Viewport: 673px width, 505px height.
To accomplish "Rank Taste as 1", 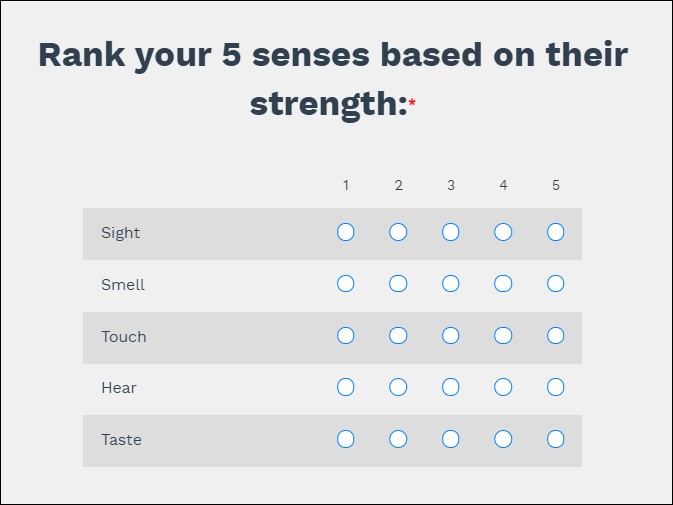I will pos(346,439).
